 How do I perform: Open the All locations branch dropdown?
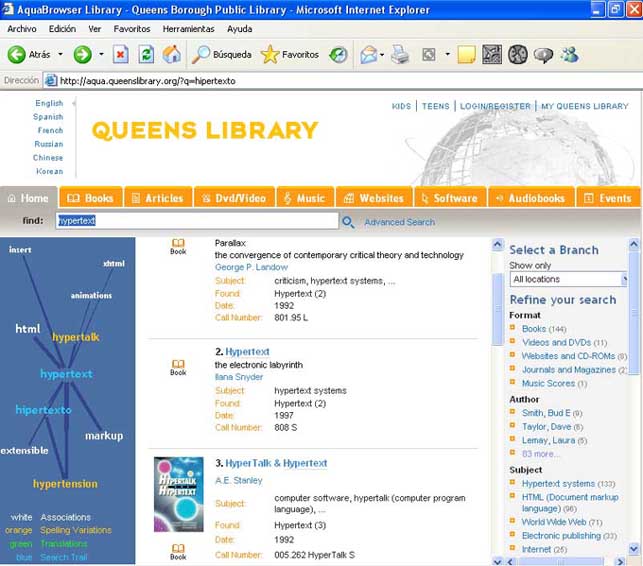point(568,279)
